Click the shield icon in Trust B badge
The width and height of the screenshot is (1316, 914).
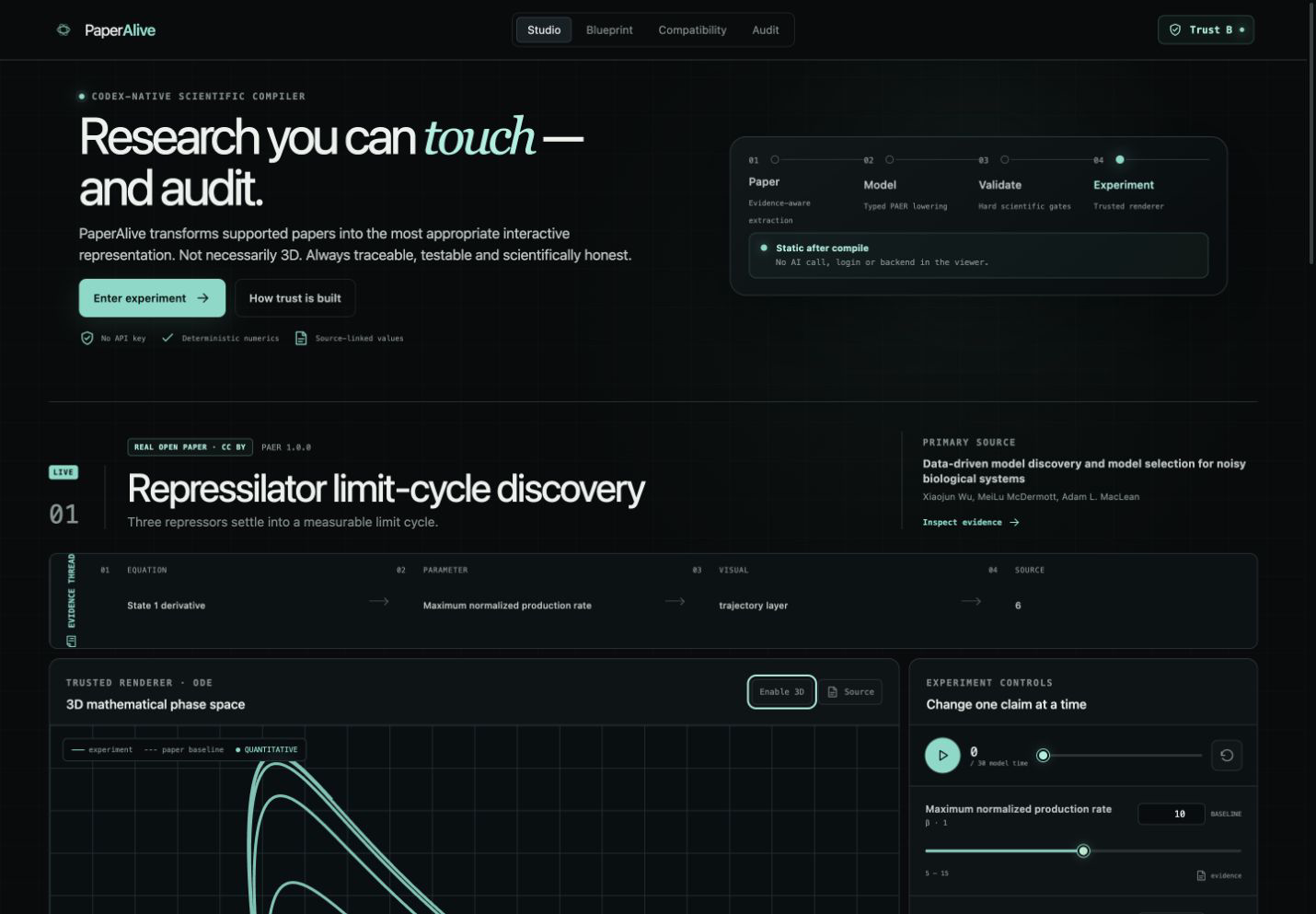tap(1175, 30)
